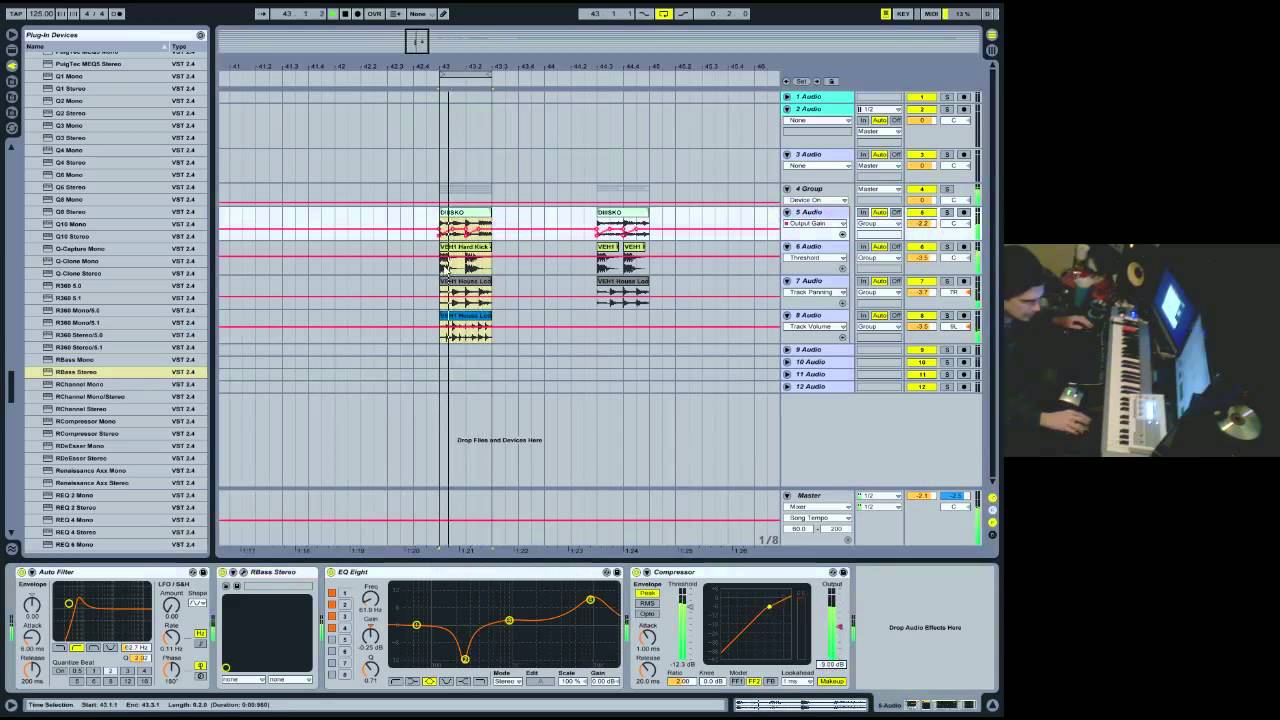Toggle the OVR overdub switch

(x=374, y=14)
